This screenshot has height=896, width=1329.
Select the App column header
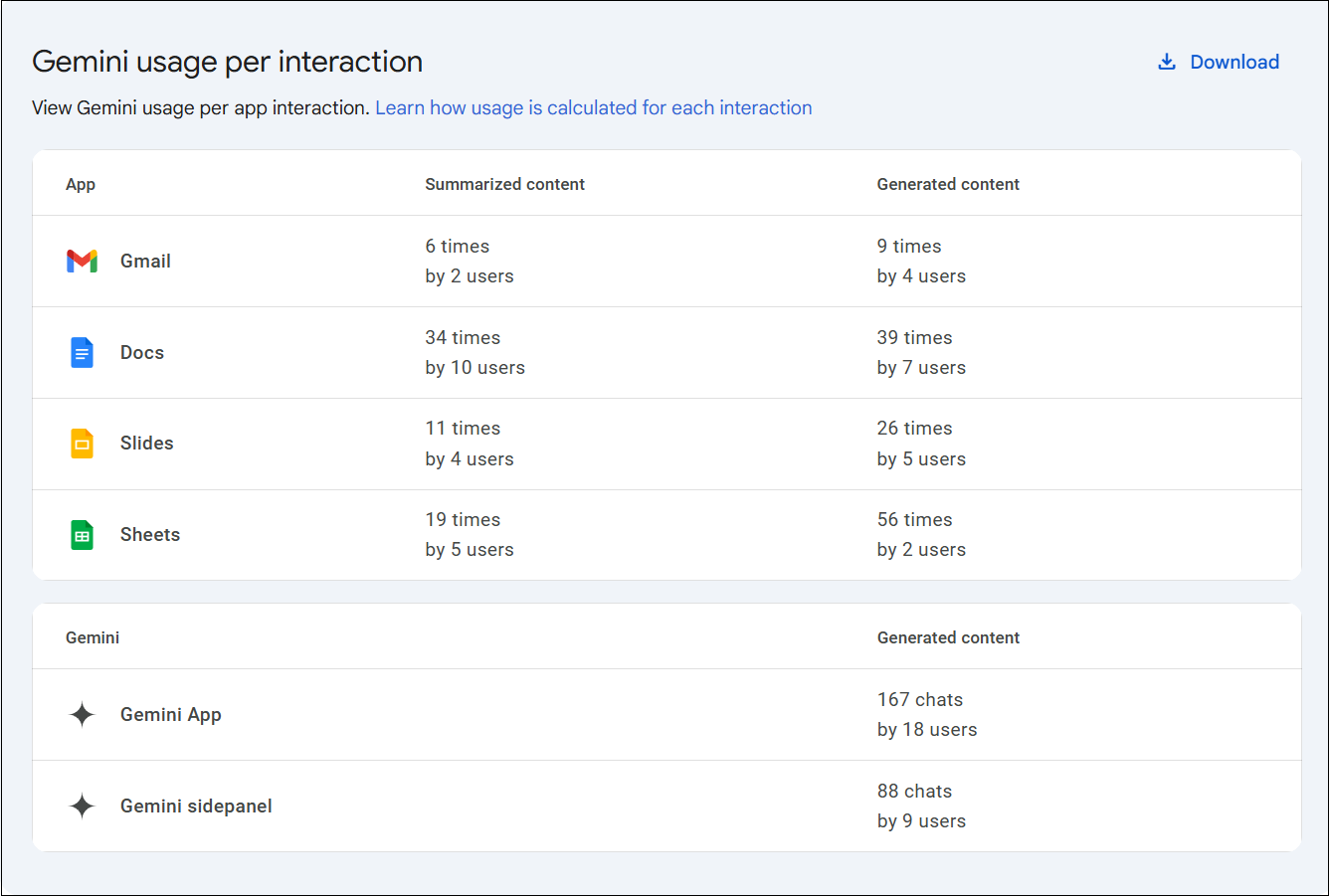pyautogui.click(x=81, y=184)
